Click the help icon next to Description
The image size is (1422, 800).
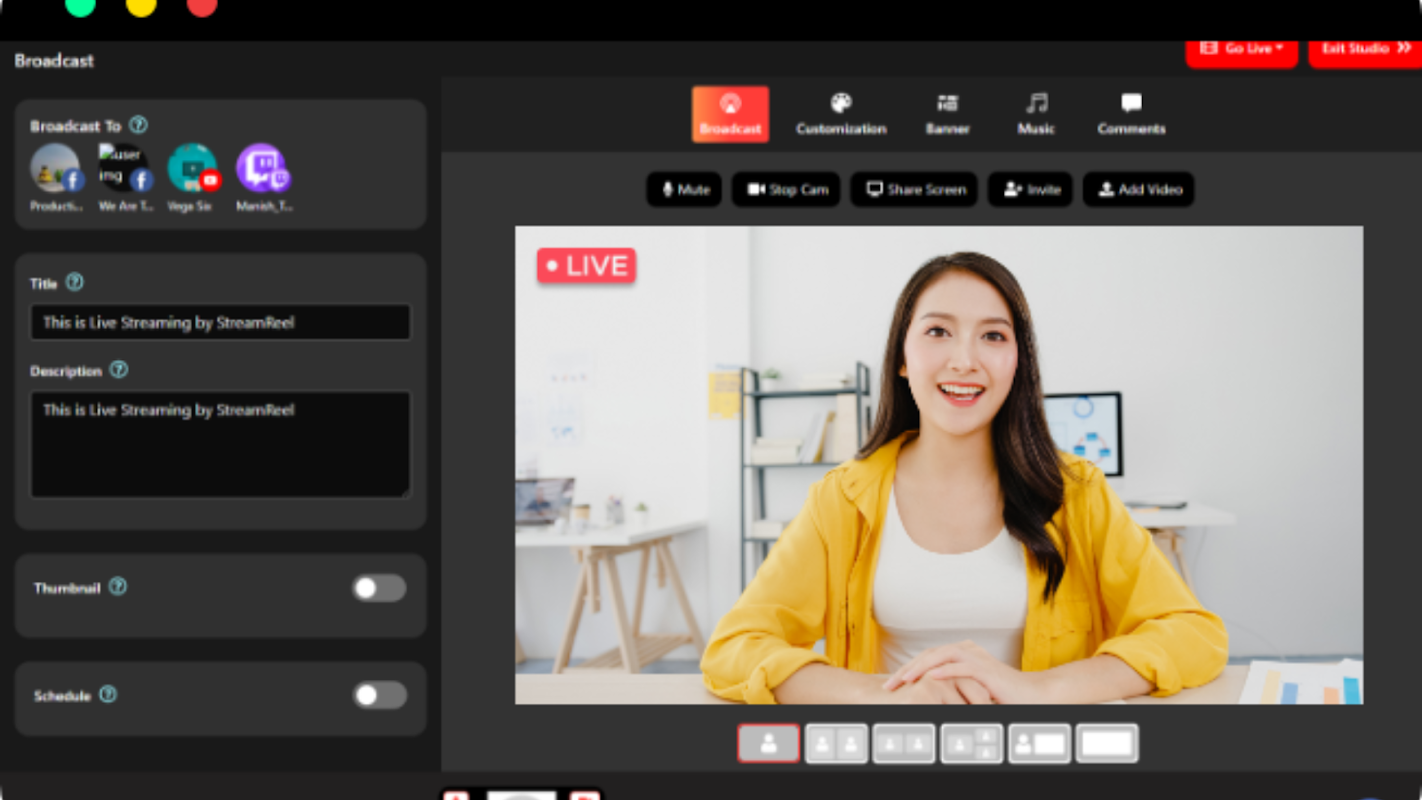click(x=119, y=369)
